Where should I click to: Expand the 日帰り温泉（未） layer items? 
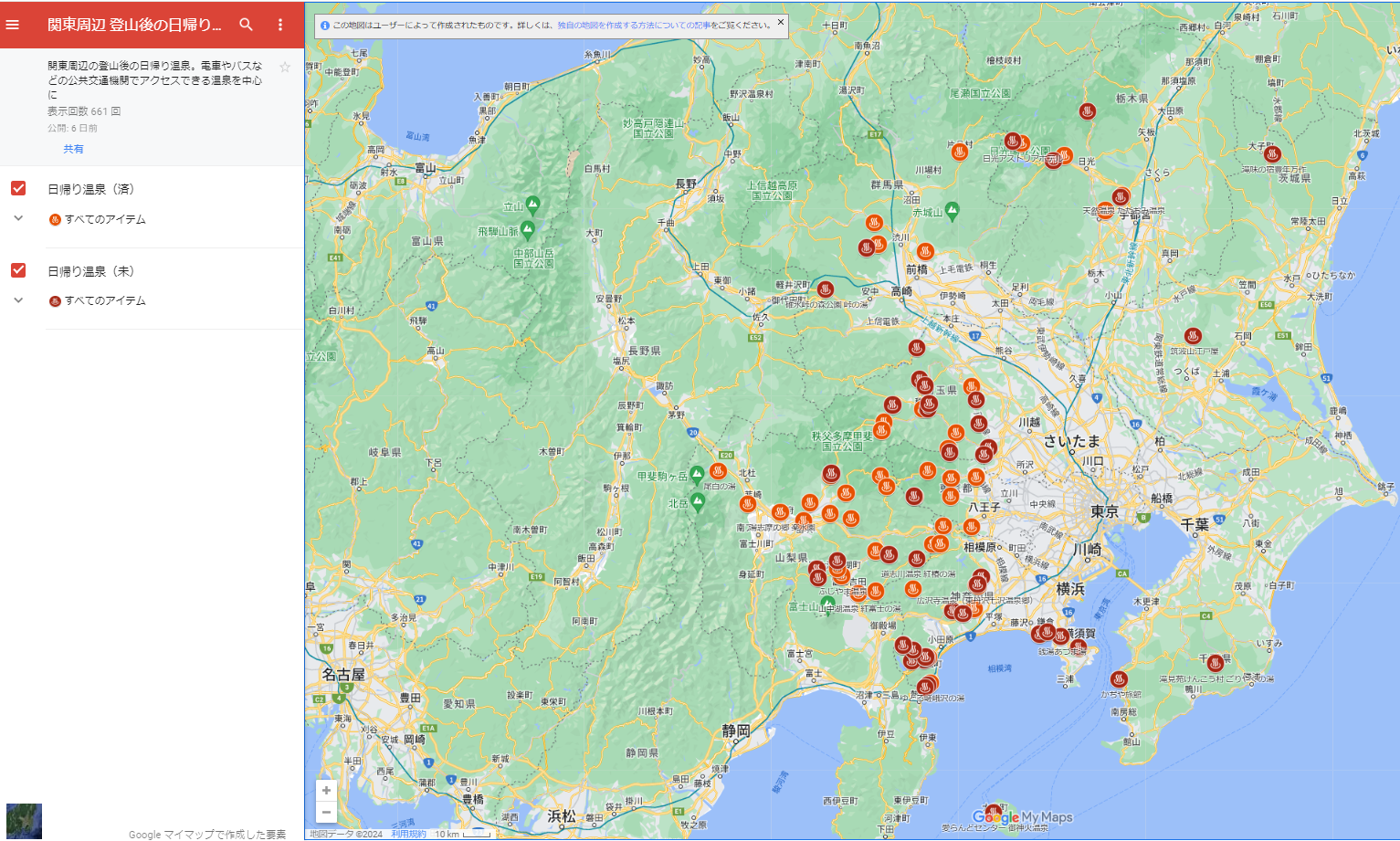click(18, 300)
